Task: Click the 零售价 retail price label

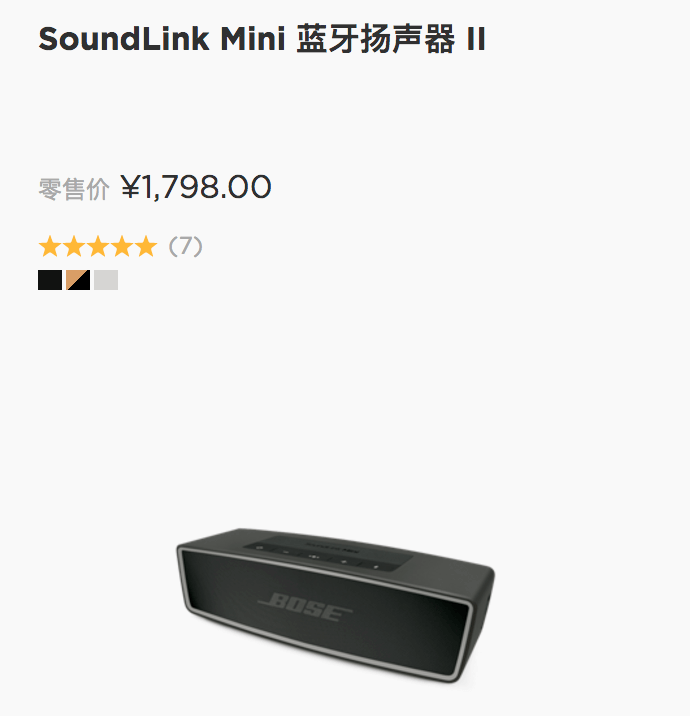Action: [x=74, y=189]
